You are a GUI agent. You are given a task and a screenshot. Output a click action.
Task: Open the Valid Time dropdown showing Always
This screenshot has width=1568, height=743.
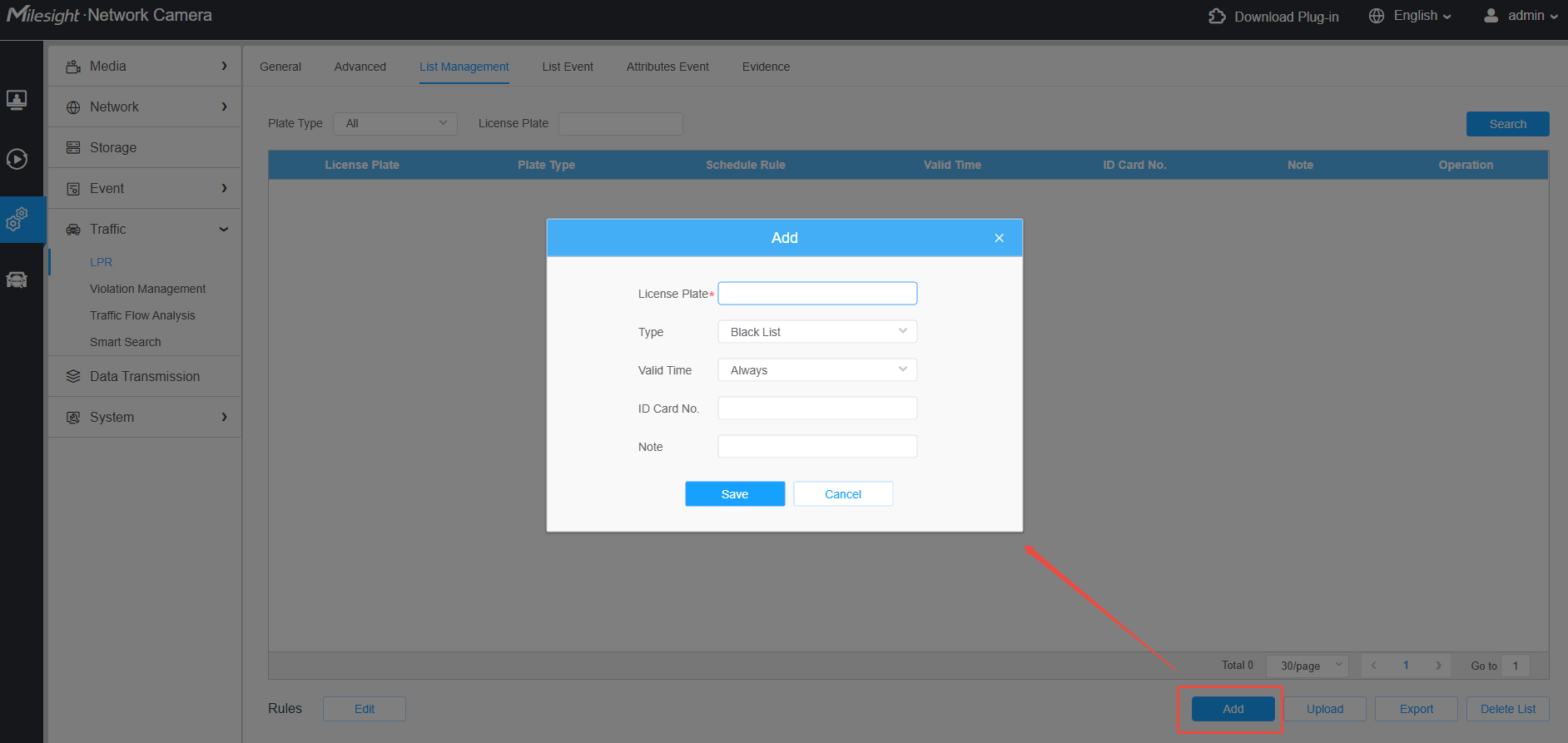pos(817,370)
